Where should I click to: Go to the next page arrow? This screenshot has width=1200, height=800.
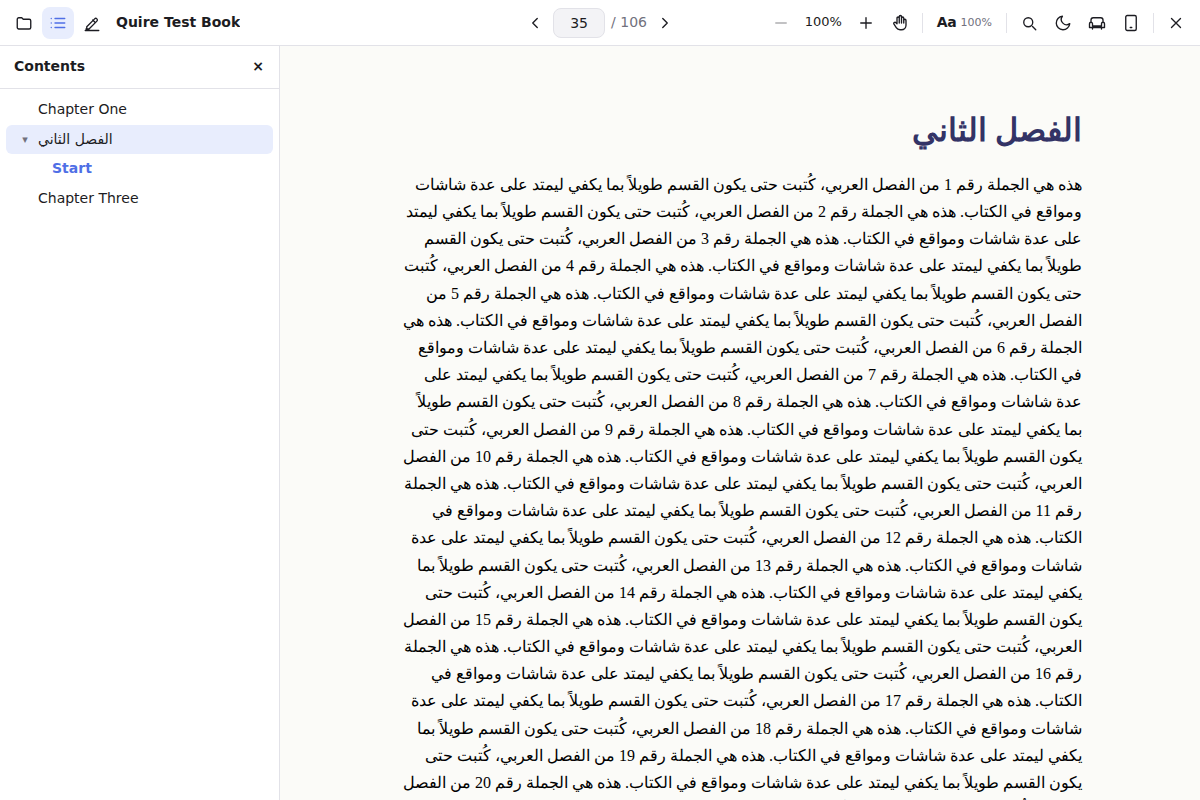[x=665, y=23]
